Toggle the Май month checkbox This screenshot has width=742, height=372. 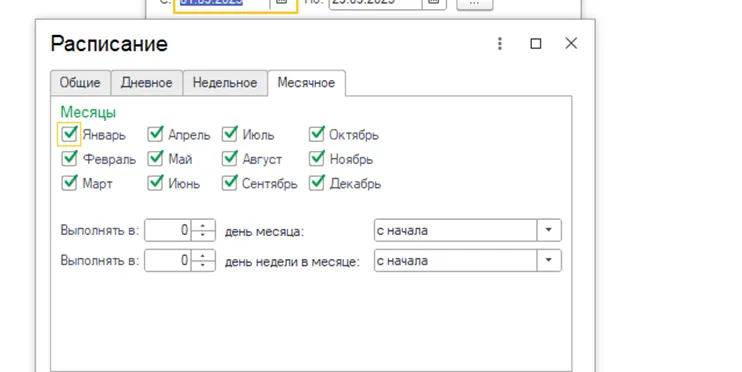(155, 159)
